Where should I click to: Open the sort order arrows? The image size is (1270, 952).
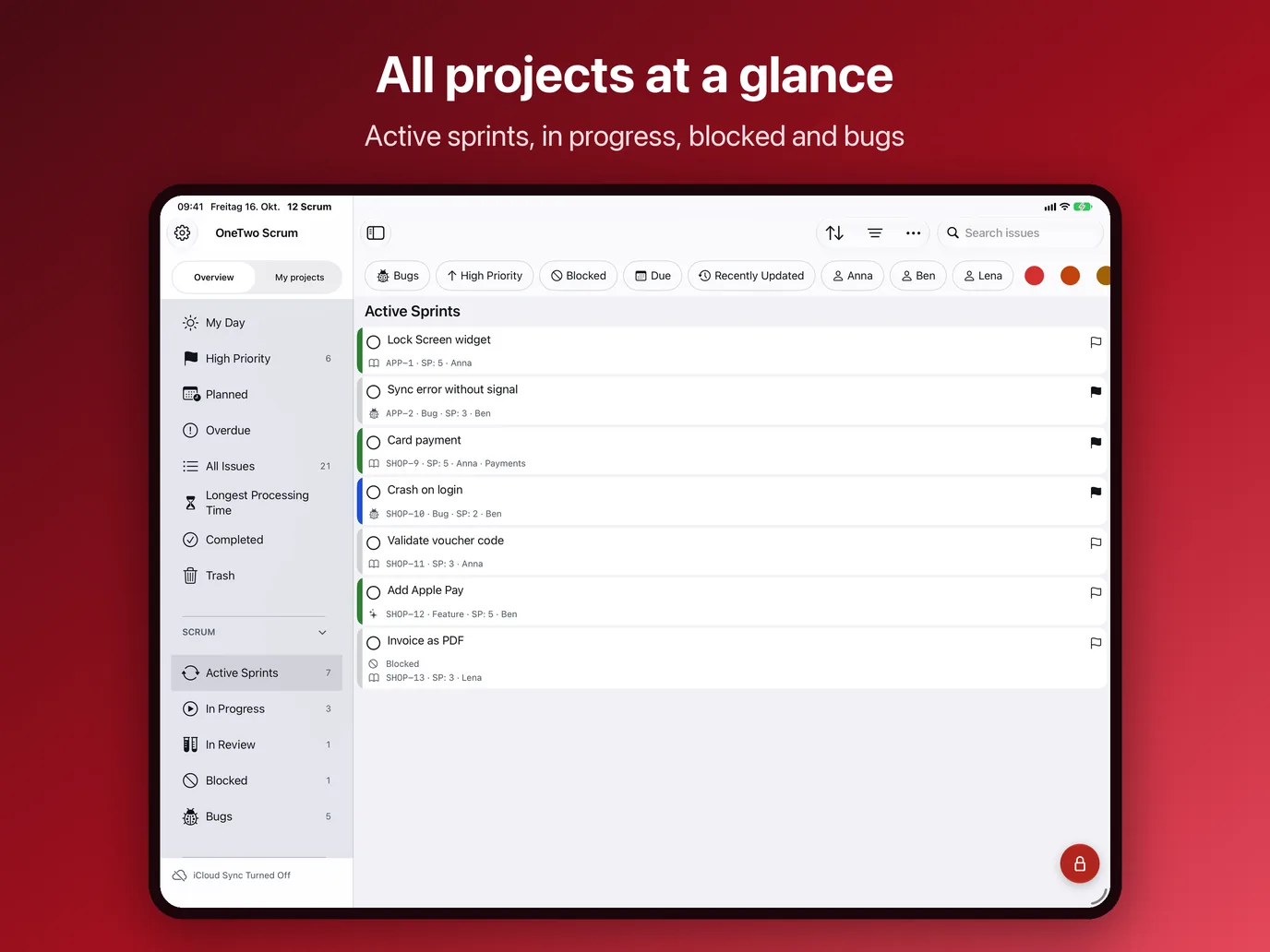[834, 233]
